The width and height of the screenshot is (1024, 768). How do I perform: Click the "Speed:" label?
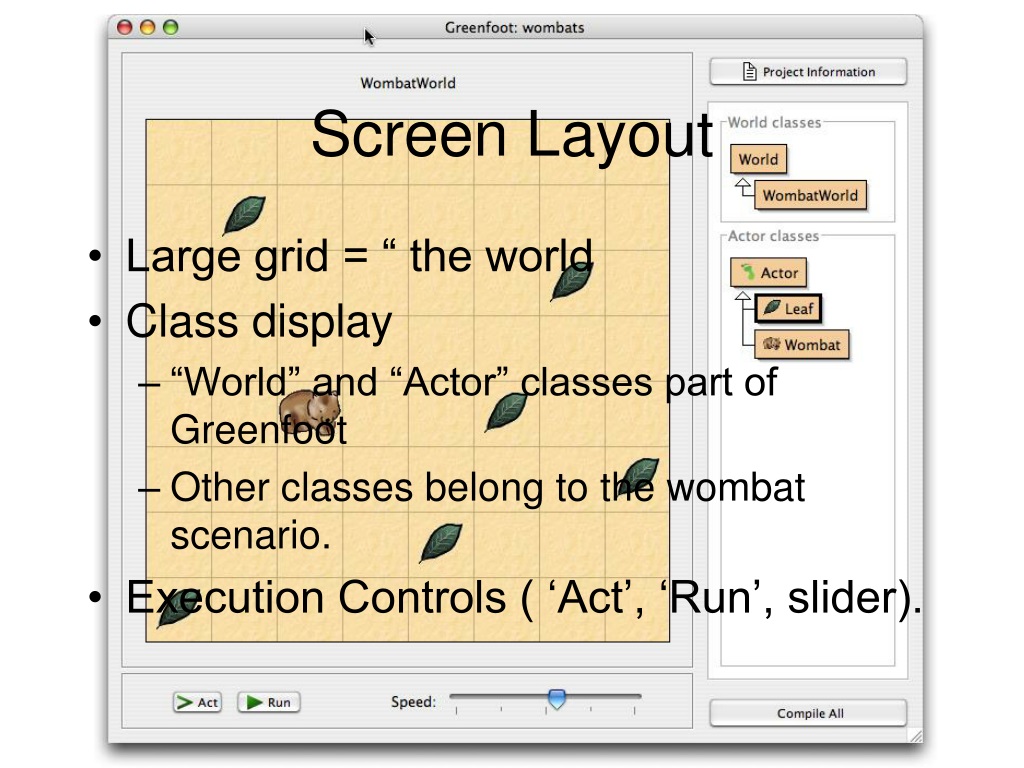click(413, 702)
